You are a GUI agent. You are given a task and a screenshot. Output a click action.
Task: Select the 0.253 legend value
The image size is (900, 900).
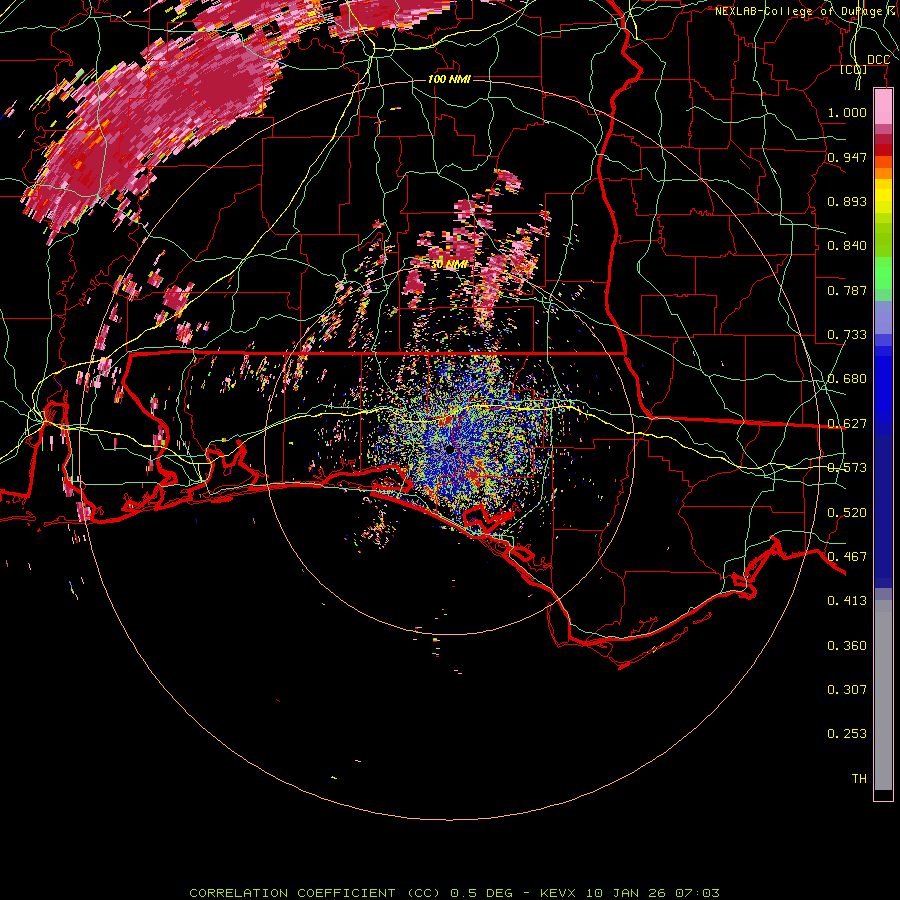click(x=847, y=734)
